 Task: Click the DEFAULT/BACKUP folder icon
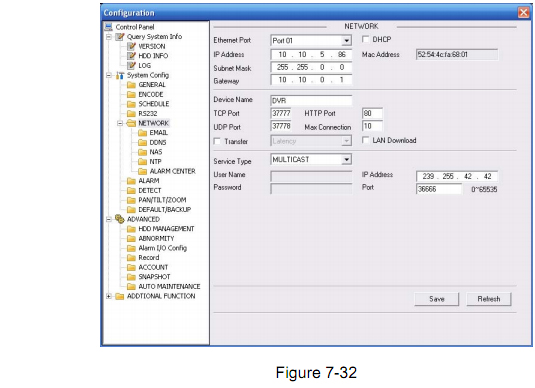(x=131, y=210)
